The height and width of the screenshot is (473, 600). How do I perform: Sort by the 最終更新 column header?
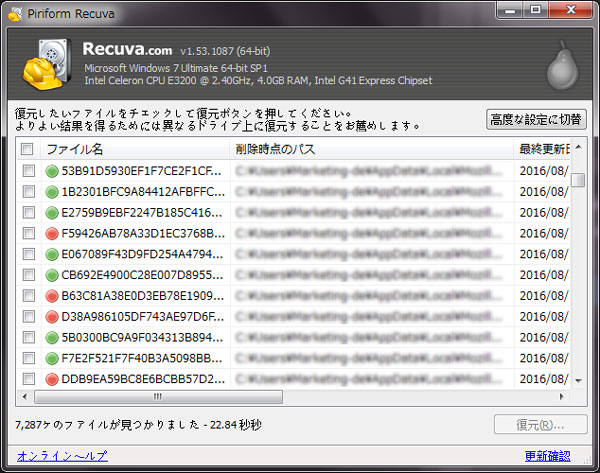point(542,149)
